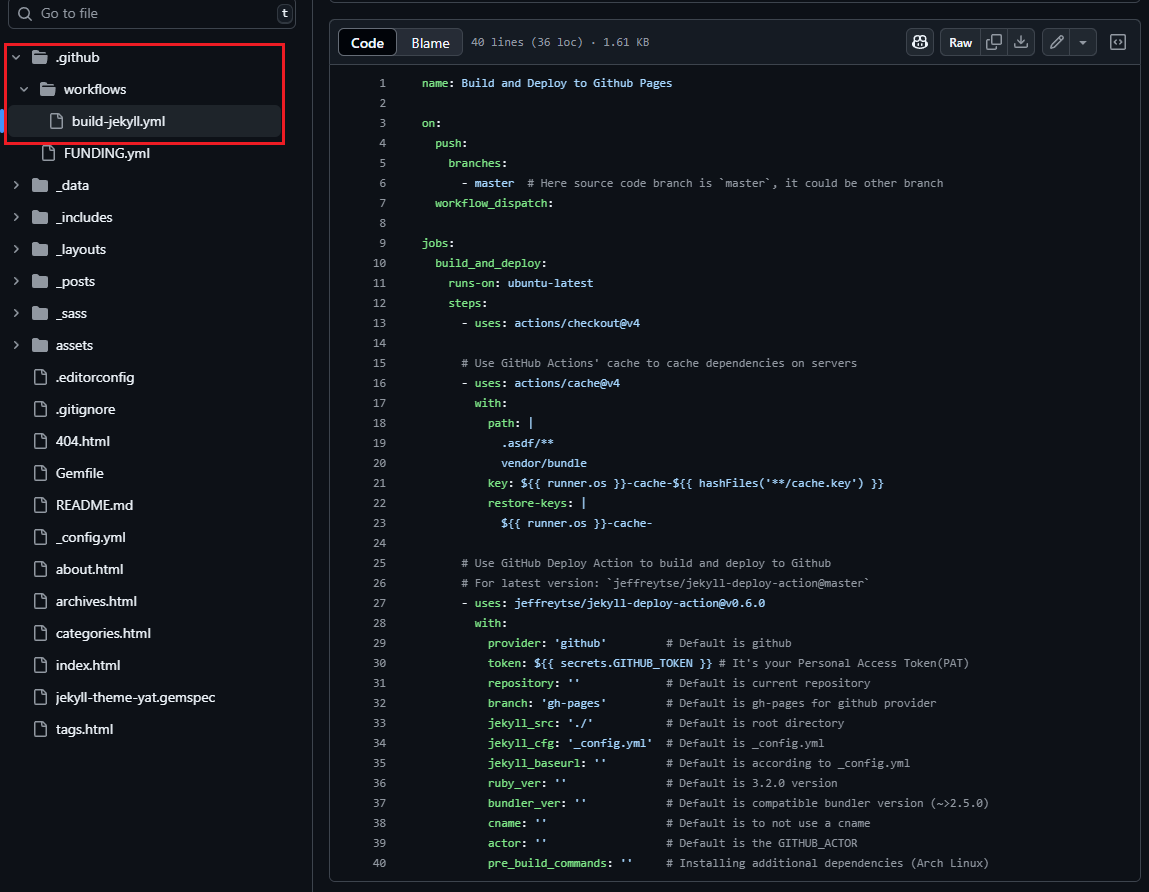The width and height of the screenshot is (1149, 892).
Task: Click the Raw button
Action: point(959,42)
